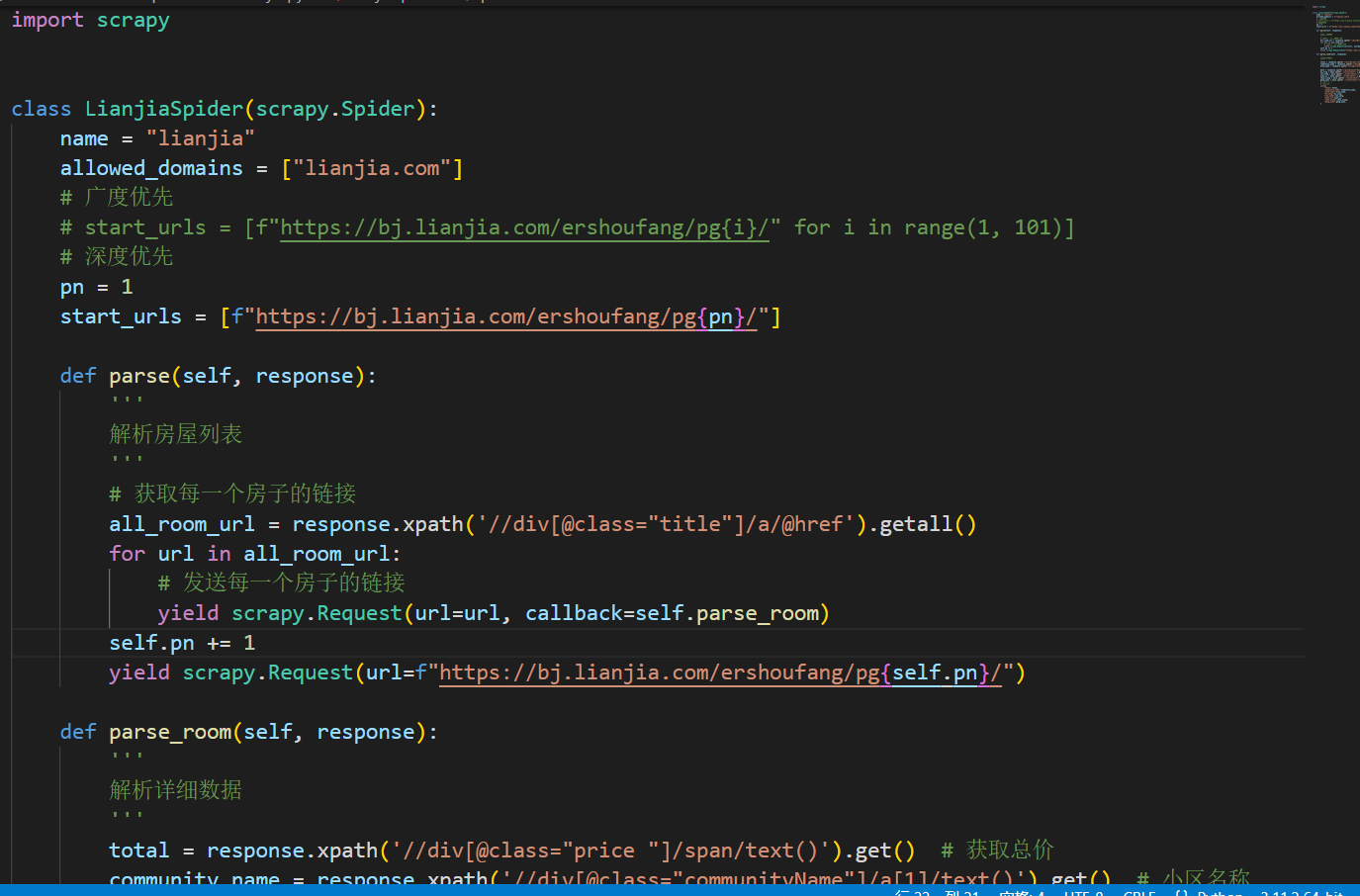This screenshot has width=1360, height=896.
Task: Click the 'total' variable assignment
Action: click(x=139, y=851)
